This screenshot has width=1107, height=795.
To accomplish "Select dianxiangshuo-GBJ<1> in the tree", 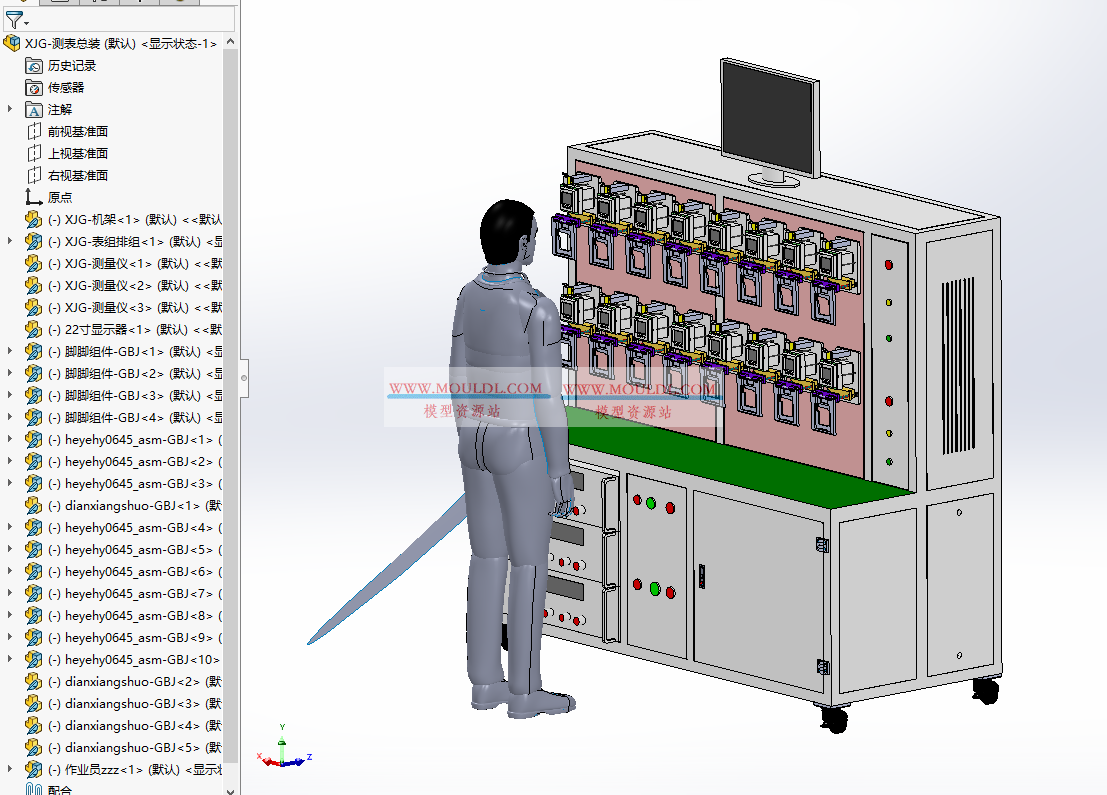I will point(33,505).
